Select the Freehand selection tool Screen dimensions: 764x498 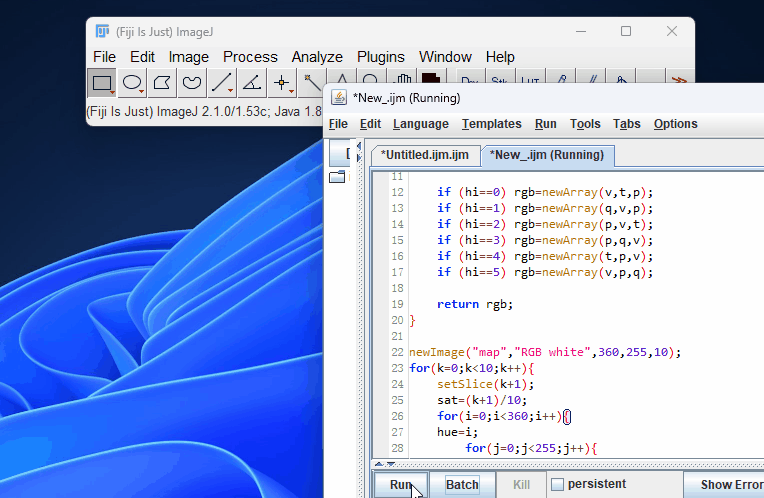tap(191, 83)
